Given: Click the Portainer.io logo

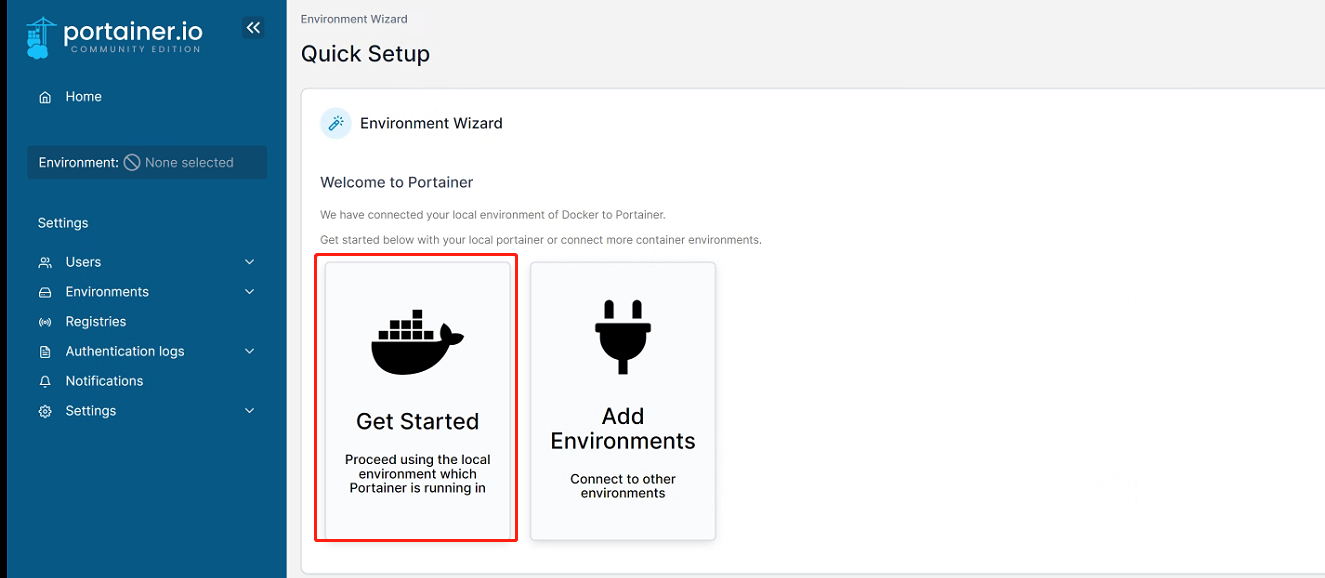Looking at the screenshot, I should (114, 37).
